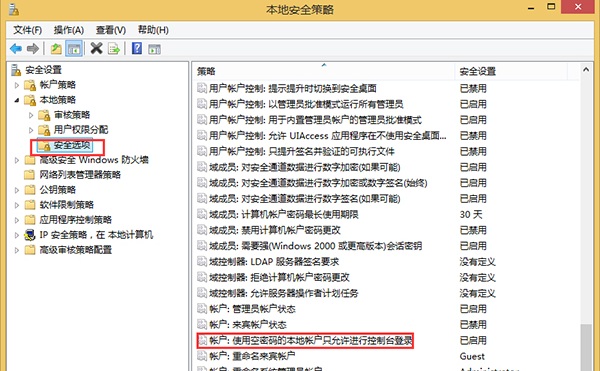Go up one level with folder icon
The width and height of the screenshot is (600, 371).
pos(56,49)
